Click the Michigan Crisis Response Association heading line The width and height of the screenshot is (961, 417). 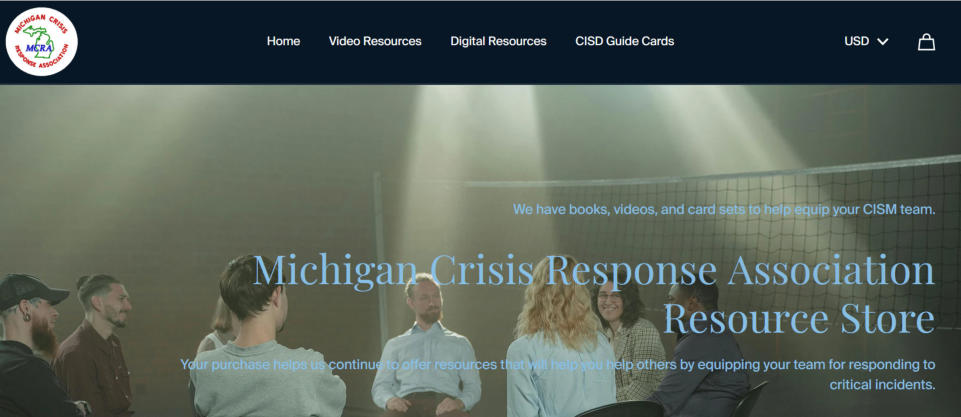coord(594,270)
